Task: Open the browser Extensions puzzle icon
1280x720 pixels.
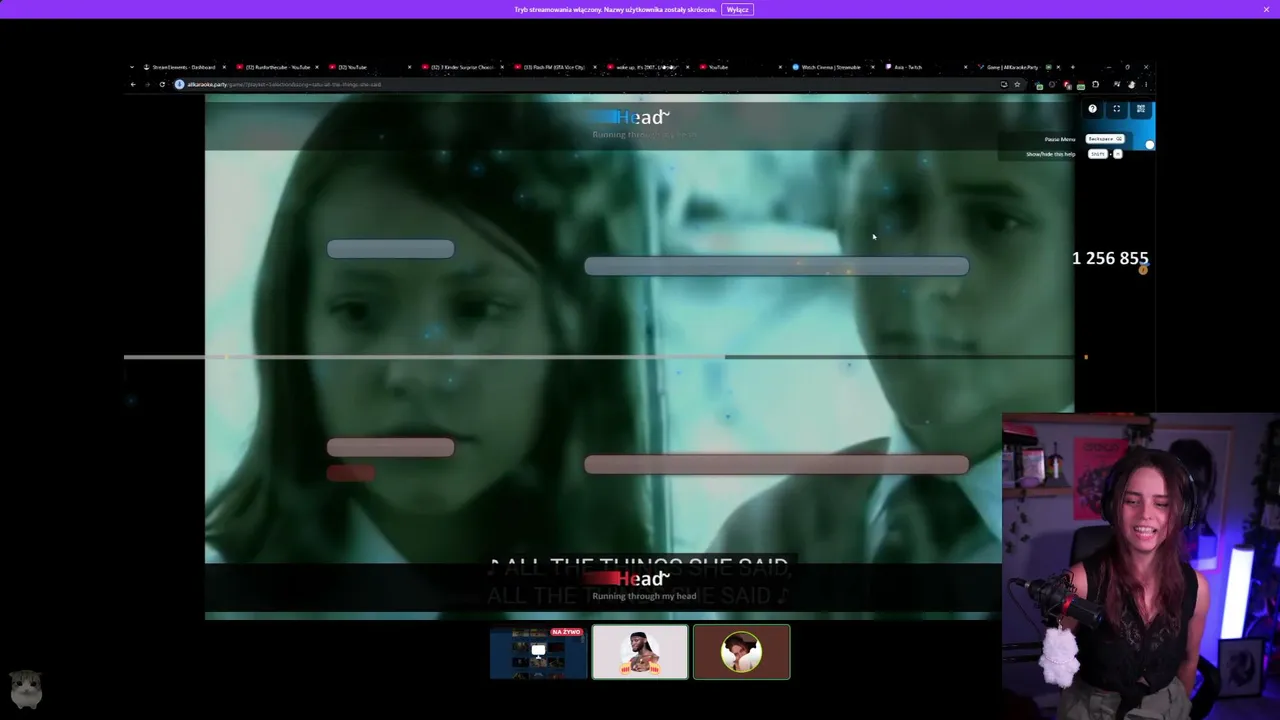Action: (x=1095, y=84)
